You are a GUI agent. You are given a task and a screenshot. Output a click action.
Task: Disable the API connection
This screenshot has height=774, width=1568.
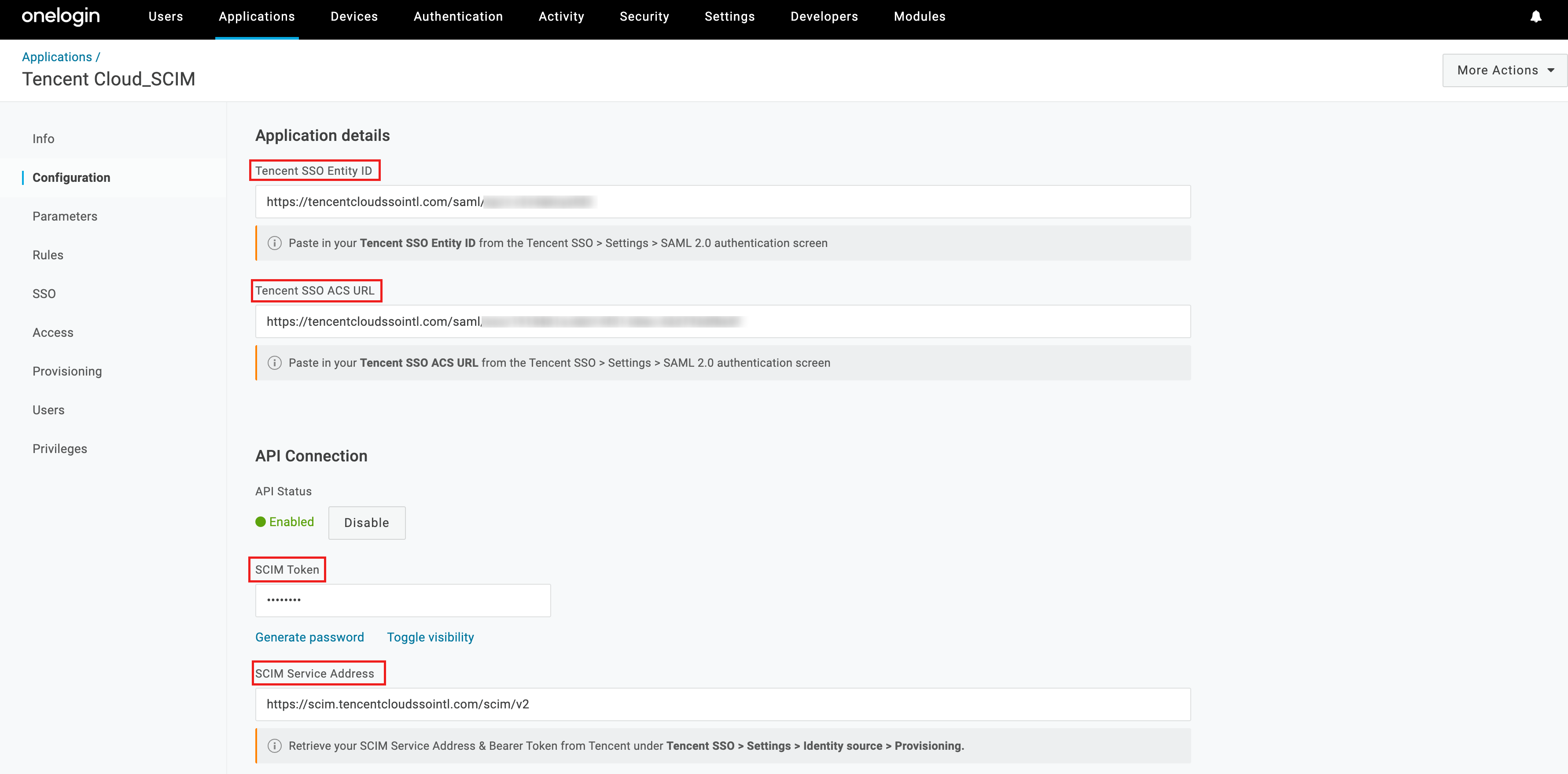(366, 523)
